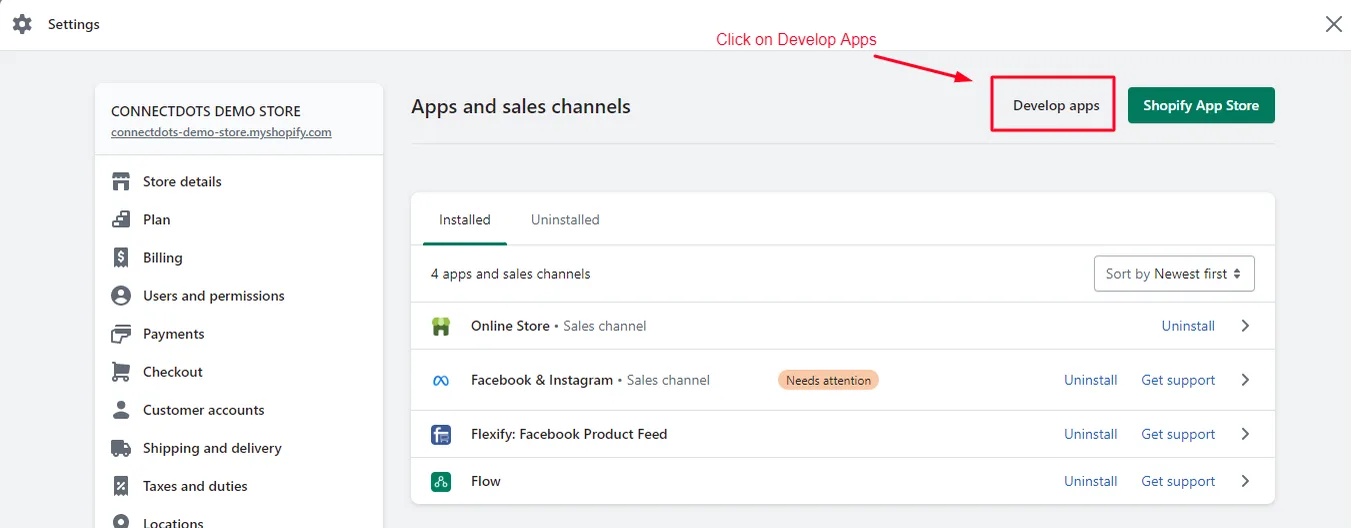Click the Payments card icon
Viewport: 1351px width, 528px height.
pos(121,334)
